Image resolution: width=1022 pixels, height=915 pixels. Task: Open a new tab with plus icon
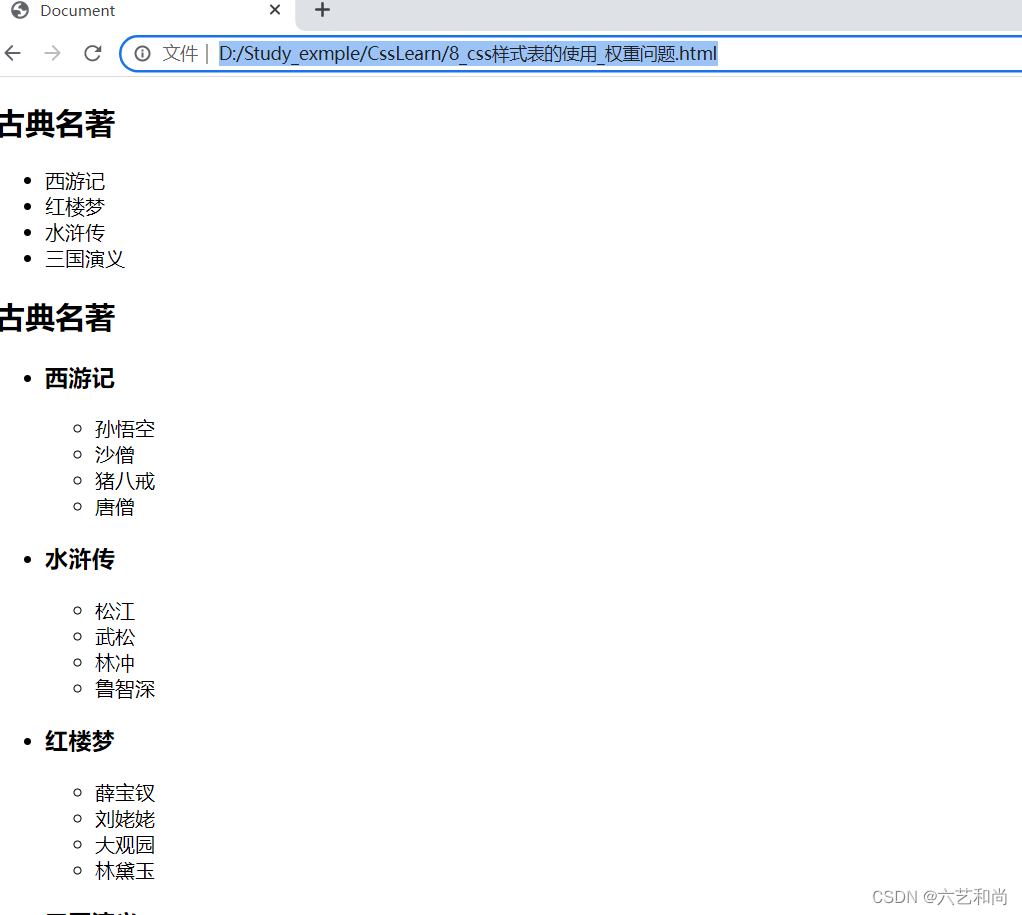tap(322, 10)
